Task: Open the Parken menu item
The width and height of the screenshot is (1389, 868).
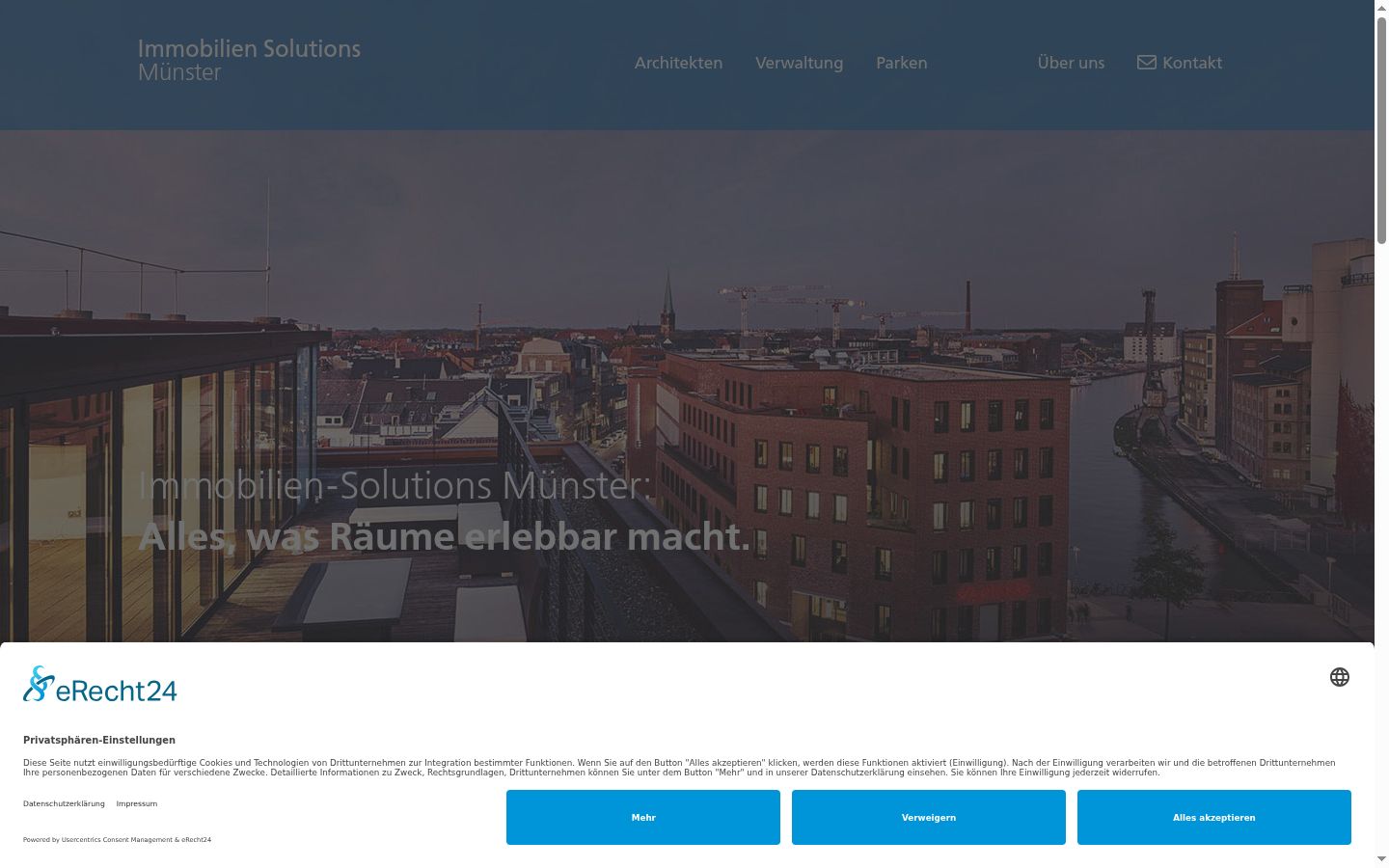Action: point(901,63)
